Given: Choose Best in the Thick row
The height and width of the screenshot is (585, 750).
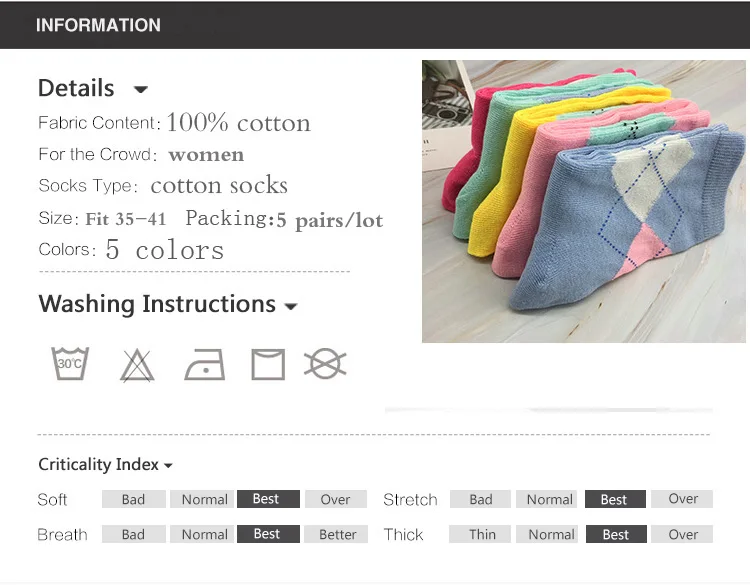Looking at the screenshot, I should coord(616,534).
